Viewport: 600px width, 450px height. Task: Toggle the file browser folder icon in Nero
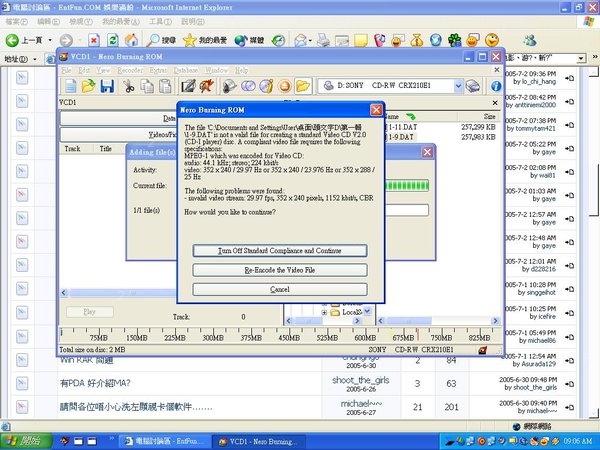point(303,86)
